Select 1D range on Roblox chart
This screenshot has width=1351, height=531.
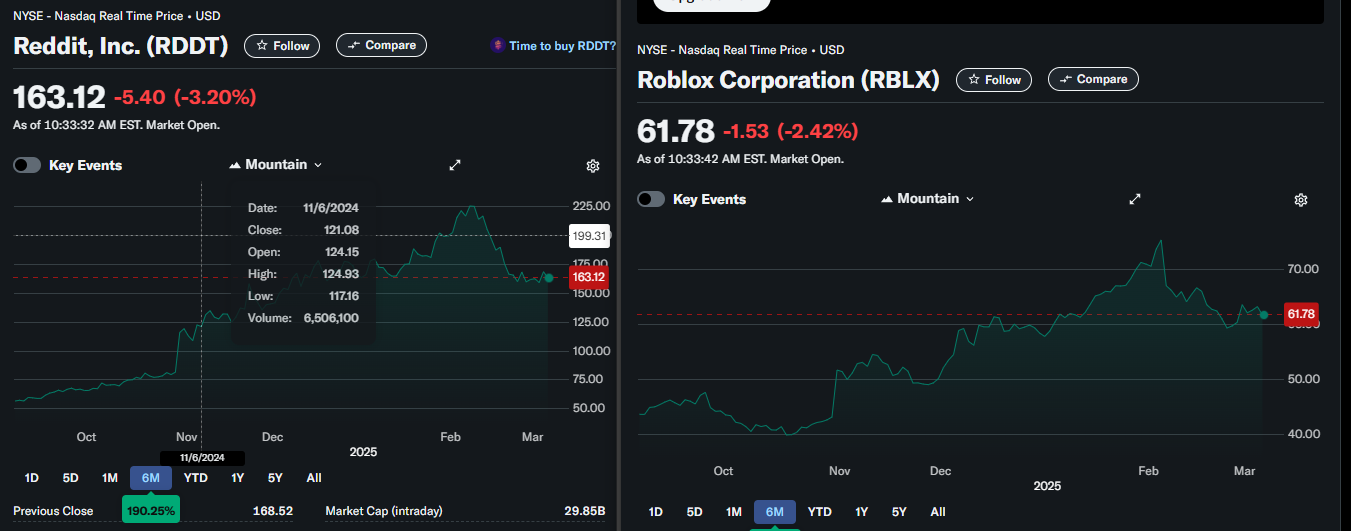655,511
